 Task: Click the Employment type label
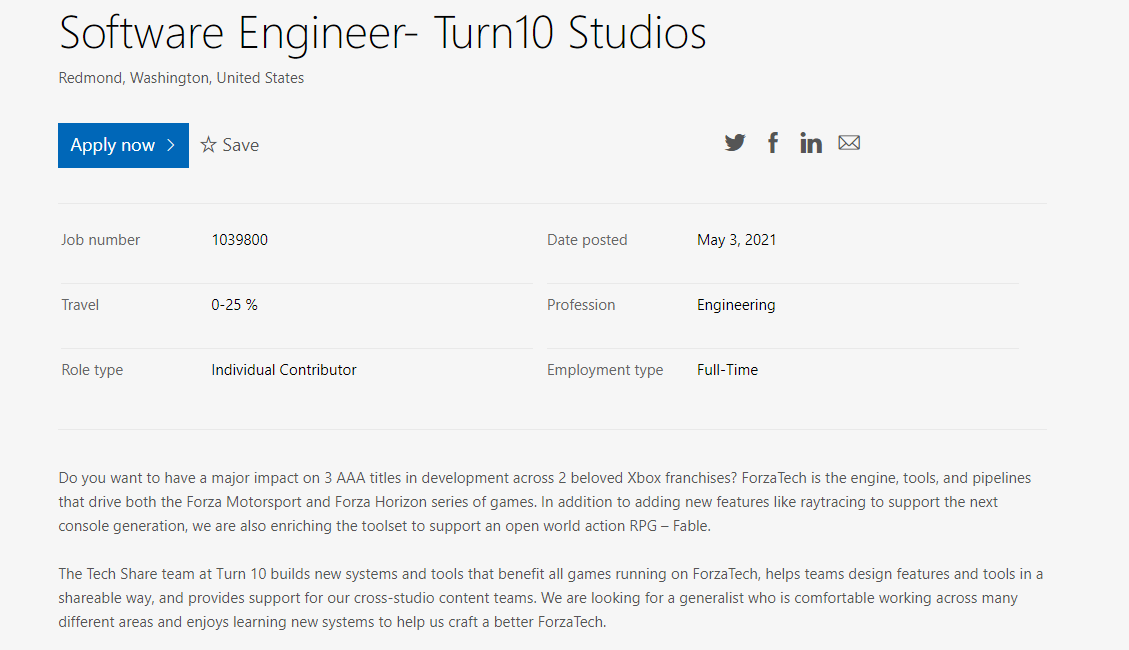pyautogui.click(x=605, y=370)
